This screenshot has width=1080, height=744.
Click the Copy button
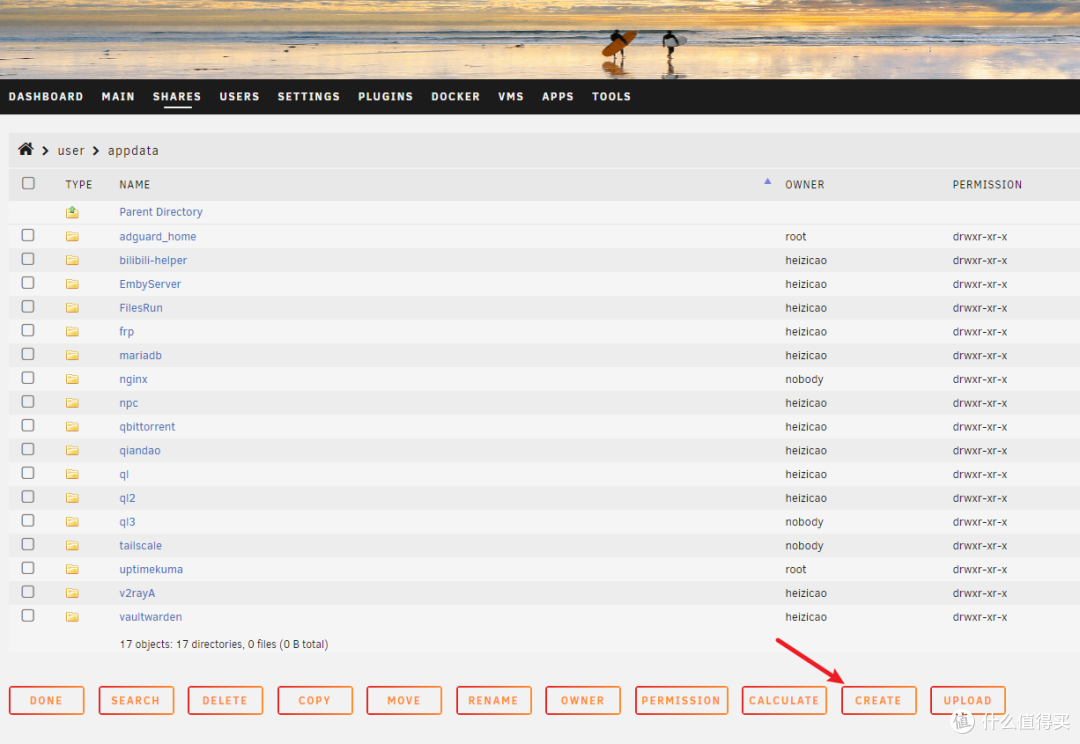point(315,701)
